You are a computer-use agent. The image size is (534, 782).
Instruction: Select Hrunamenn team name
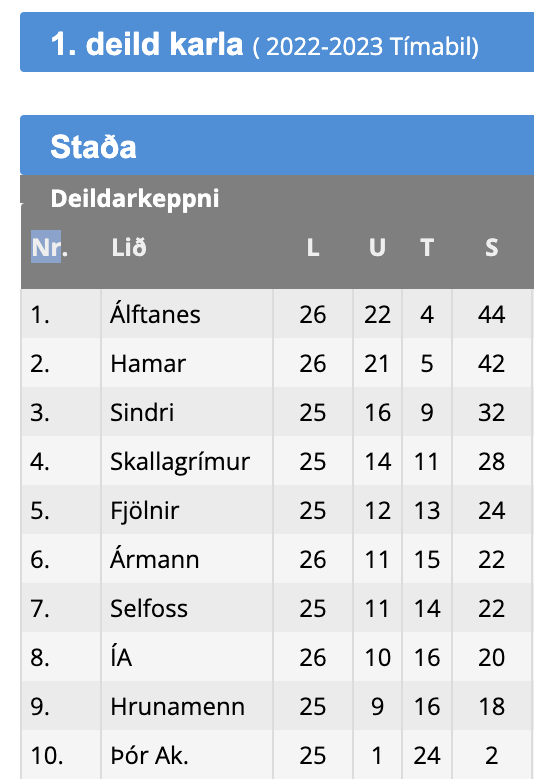(178, 707)
